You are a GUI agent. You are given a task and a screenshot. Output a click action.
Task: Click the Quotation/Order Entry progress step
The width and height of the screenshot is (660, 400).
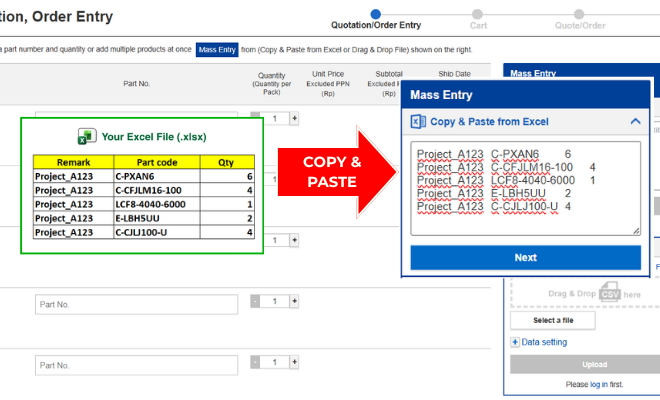point(376,20)
